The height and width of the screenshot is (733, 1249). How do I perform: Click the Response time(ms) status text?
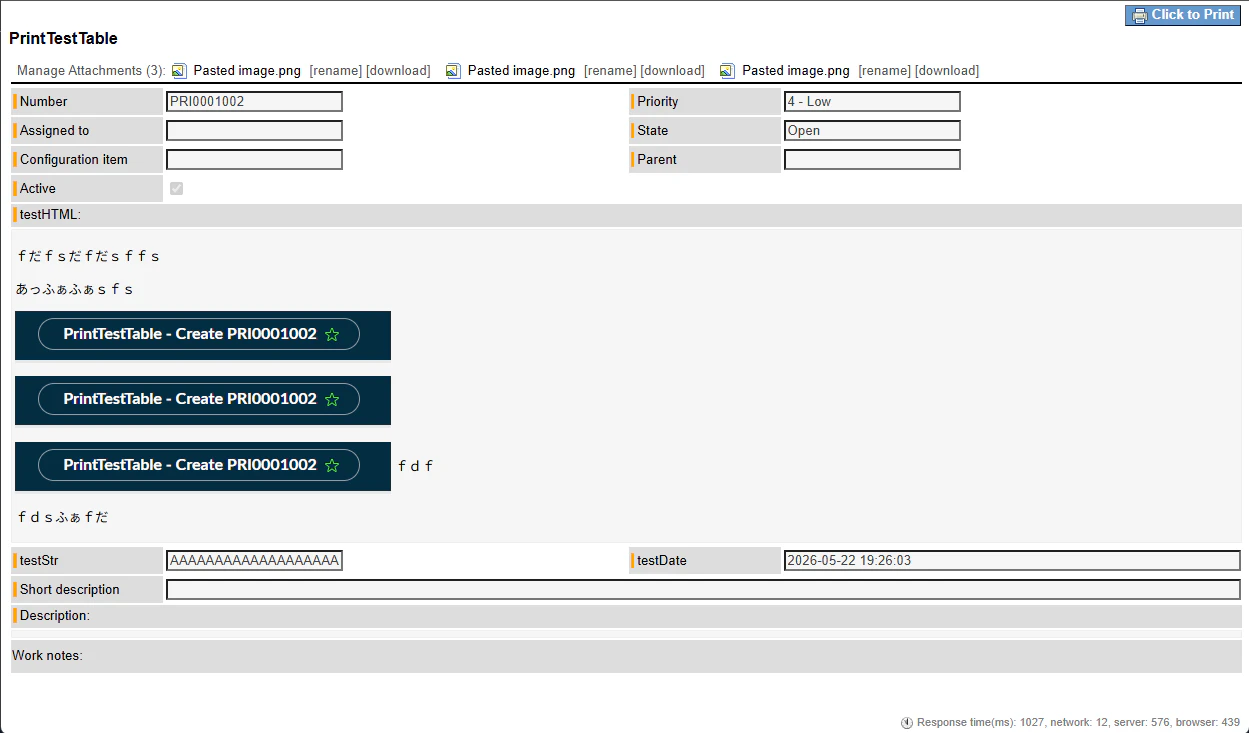[x=1078, y=723]
